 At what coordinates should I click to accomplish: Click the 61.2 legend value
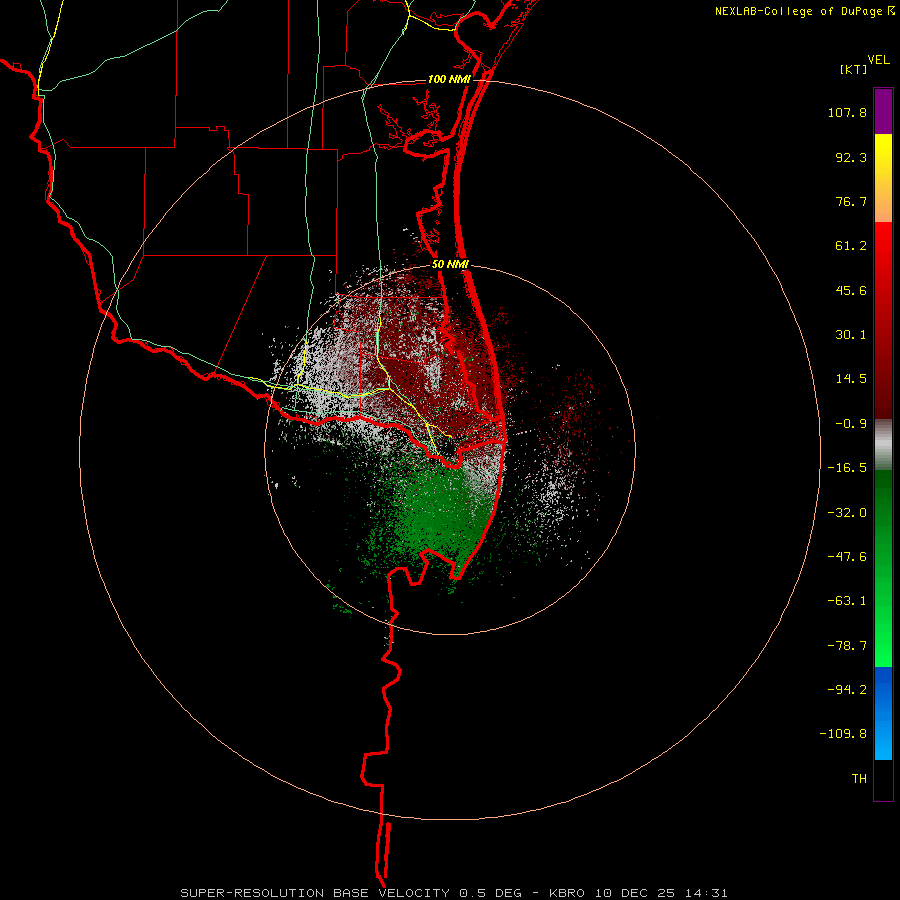[x=851, y=246]
